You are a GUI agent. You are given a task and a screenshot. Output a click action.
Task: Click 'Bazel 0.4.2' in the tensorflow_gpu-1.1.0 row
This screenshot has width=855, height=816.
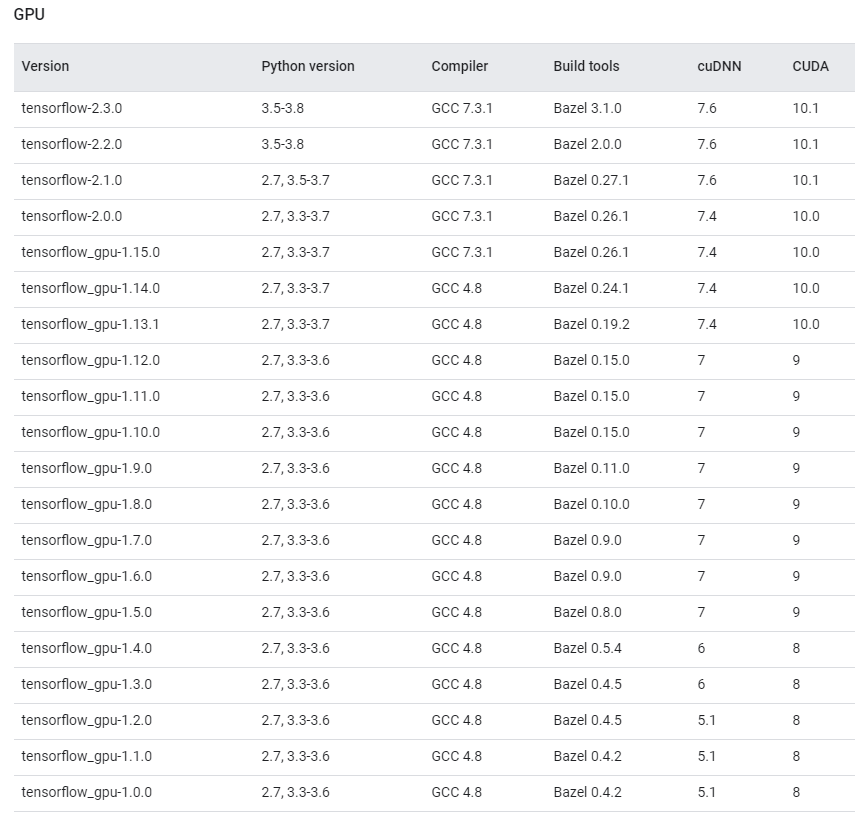coord(587,756)
